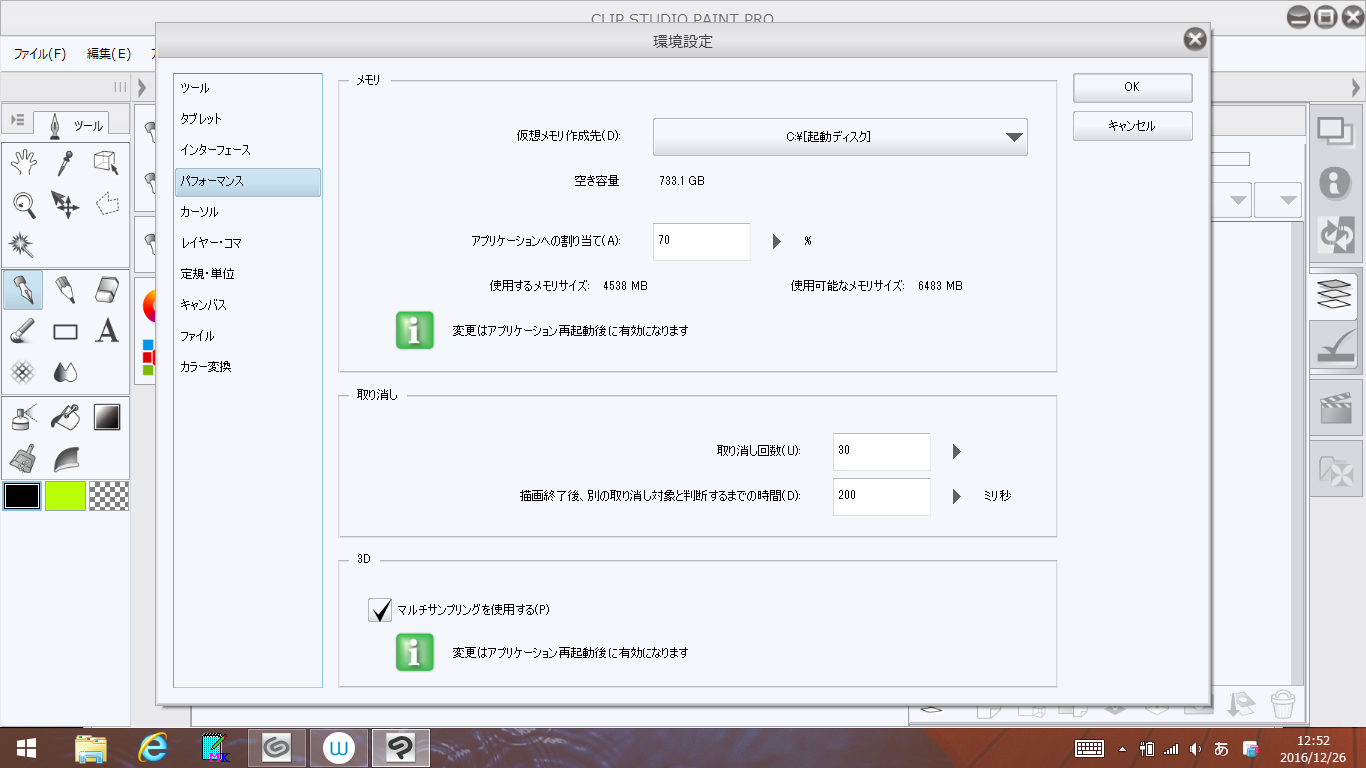Open the tool palette menu icon
This screenshot has width=1366, height=768.
point(17,120)
